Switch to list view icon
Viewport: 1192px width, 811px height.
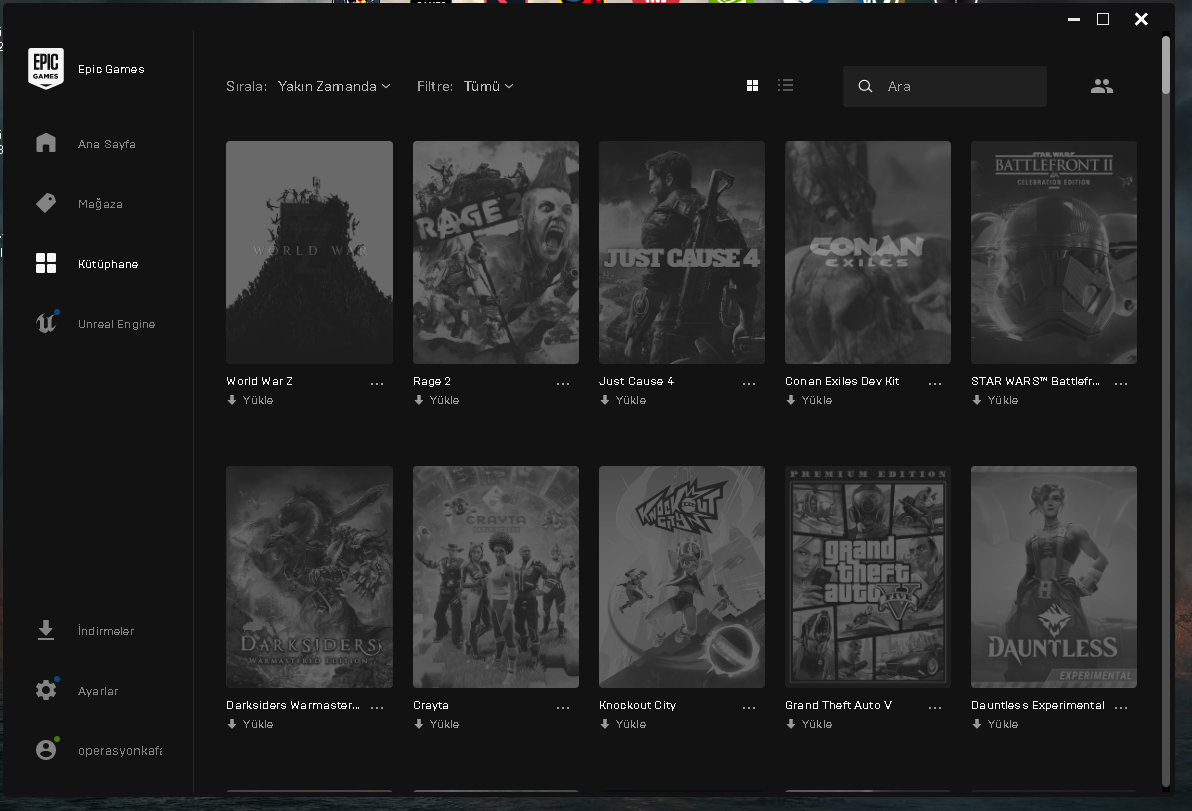pos(786,85)
